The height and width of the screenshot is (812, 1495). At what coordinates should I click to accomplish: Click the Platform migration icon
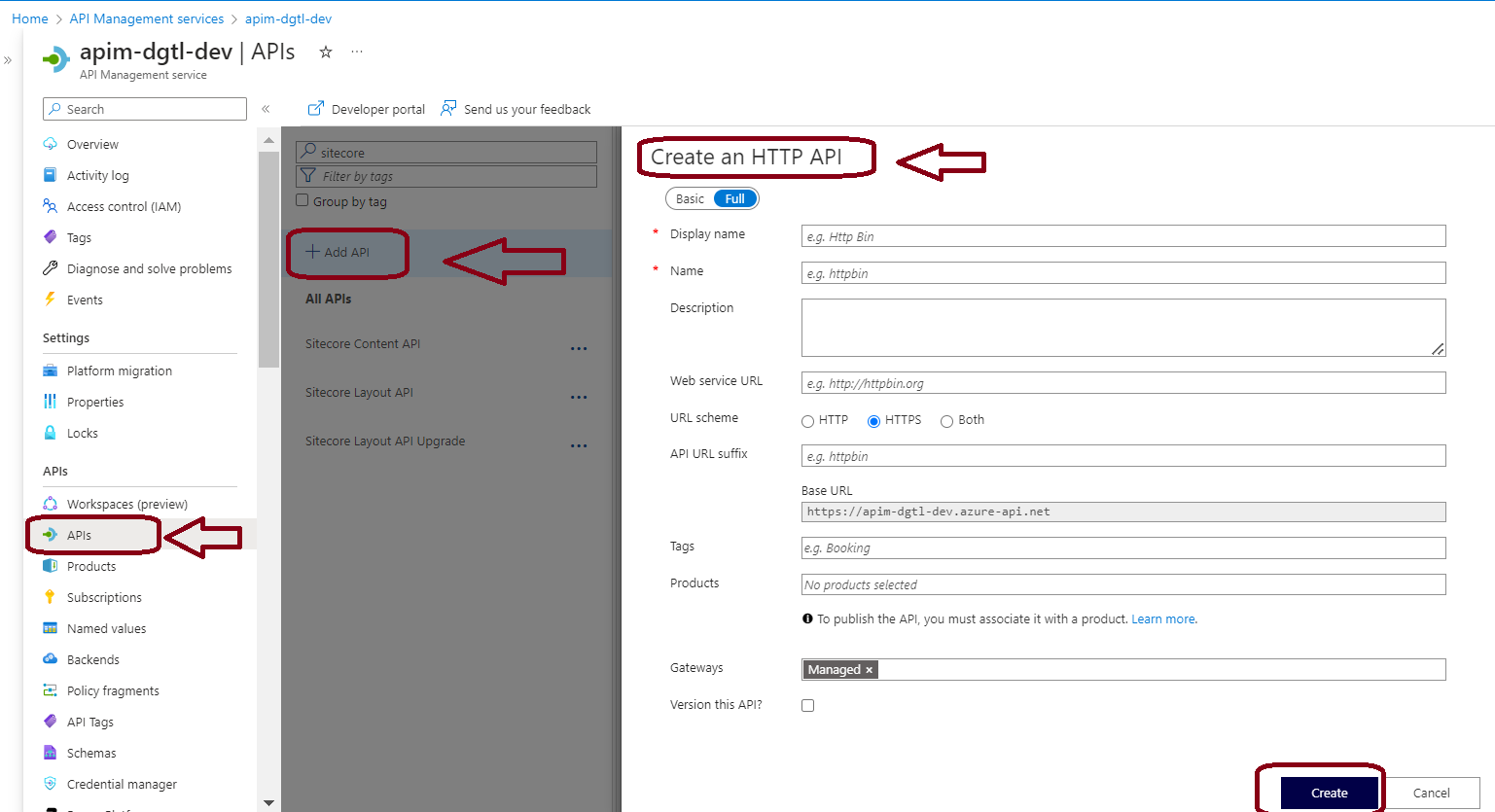pyautogui.click(x=51, y=371)
